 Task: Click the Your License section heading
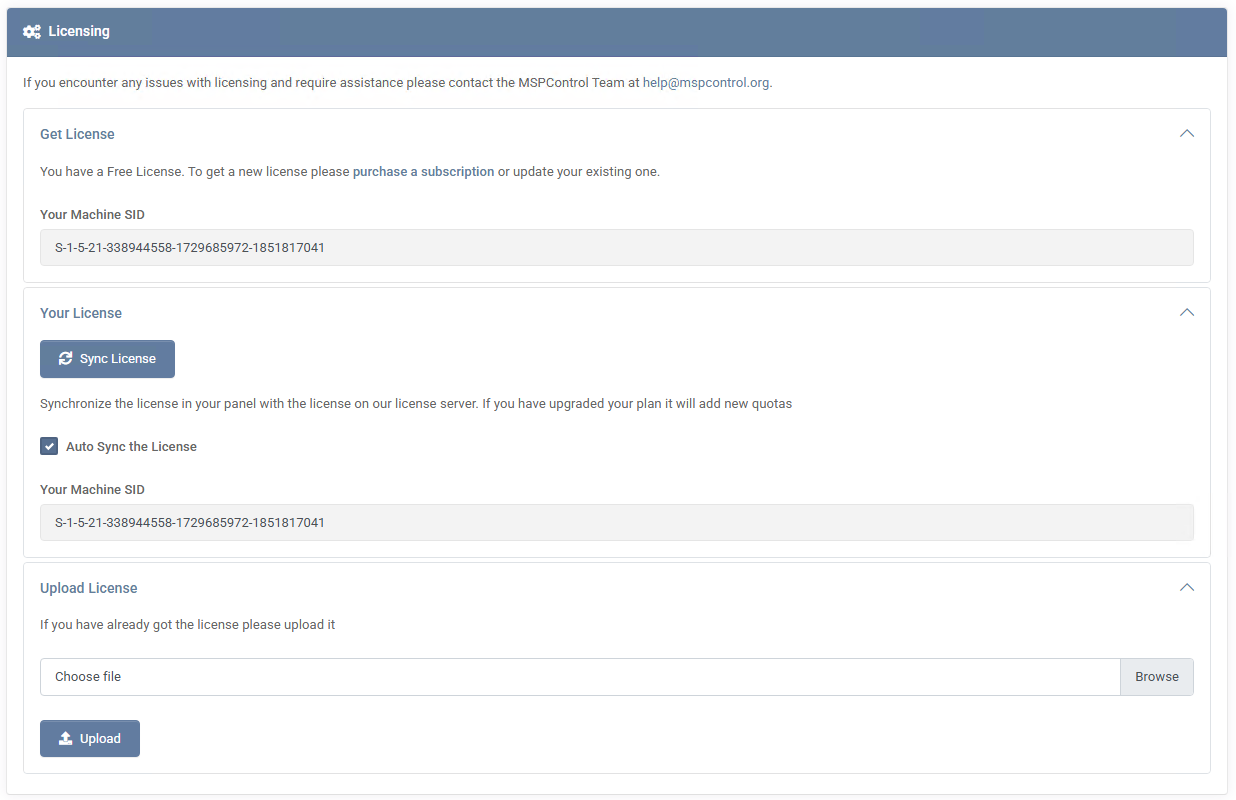81,313
